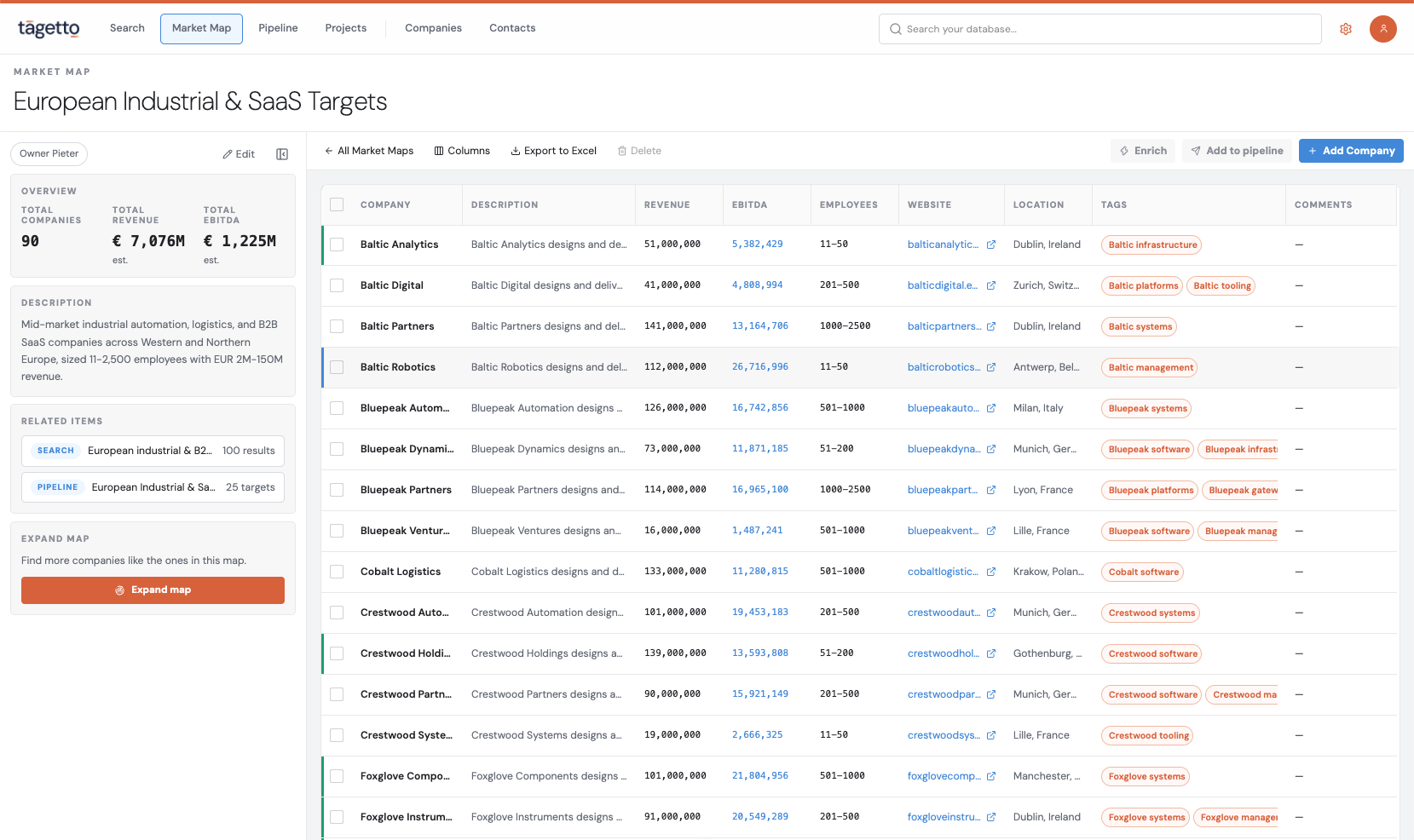Go to the Companies tab
1414x840 pixels.
pyautogui.click(x=433, y=28)
